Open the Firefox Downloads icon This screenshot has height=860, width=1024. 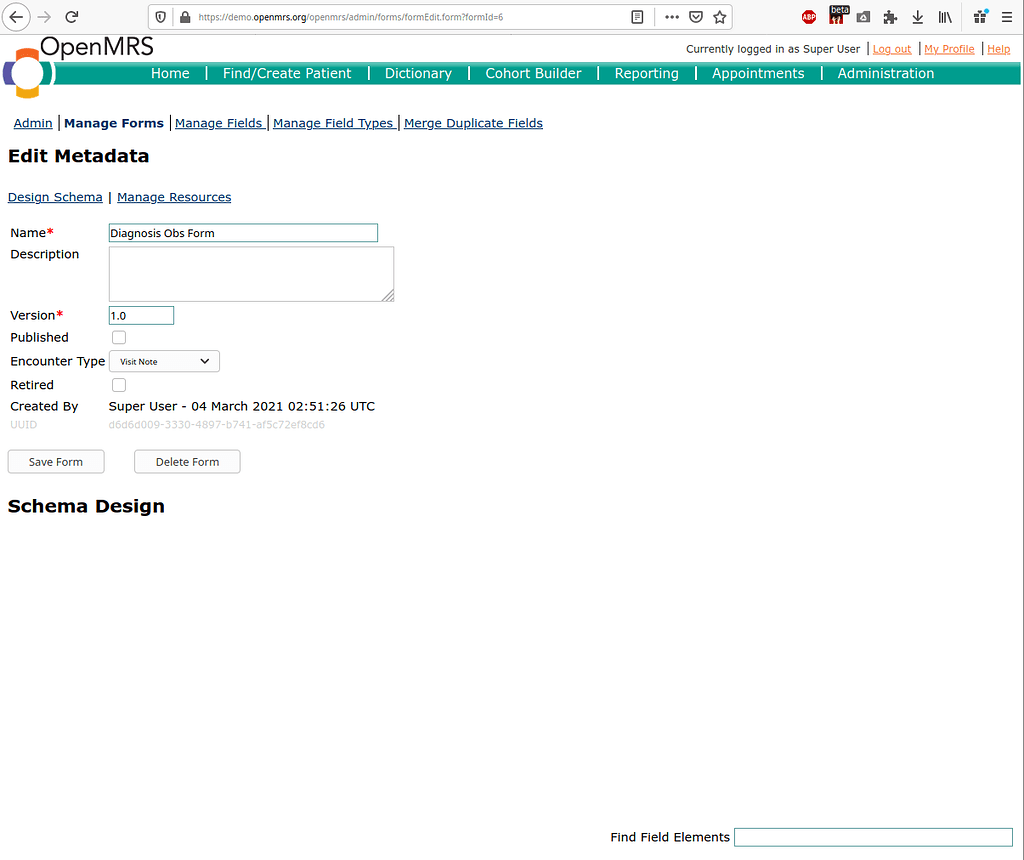pos(918,16)
